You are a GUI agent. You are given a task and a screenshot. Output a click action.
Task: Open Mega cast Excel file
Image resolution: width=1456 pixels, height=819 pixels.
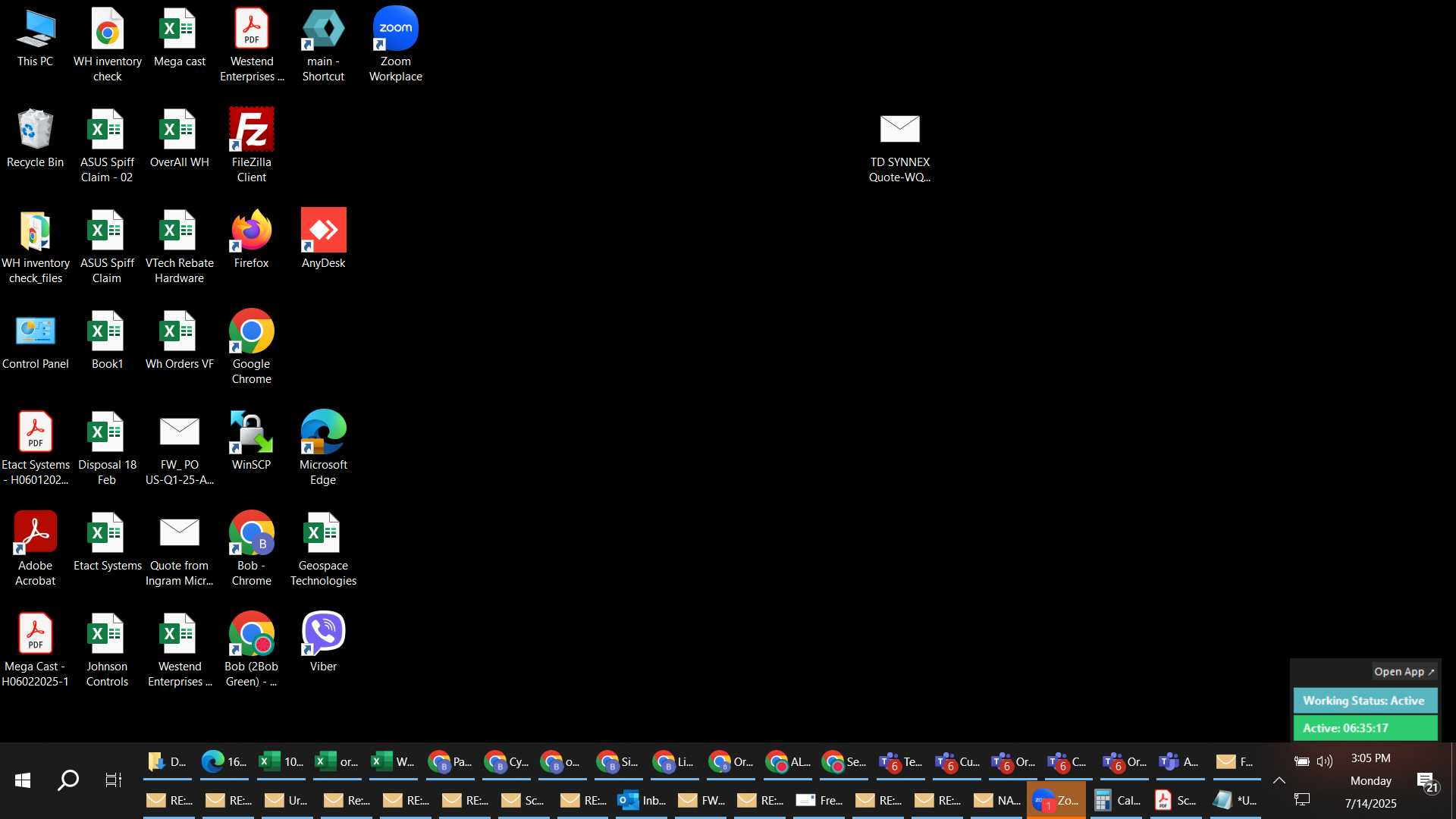[179, 38]
